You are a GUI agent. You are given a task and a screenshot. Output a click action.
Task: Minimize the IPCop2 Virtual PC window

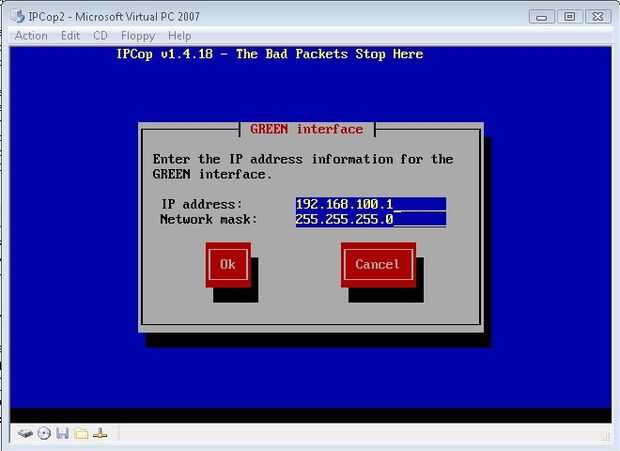coord(541,17)
